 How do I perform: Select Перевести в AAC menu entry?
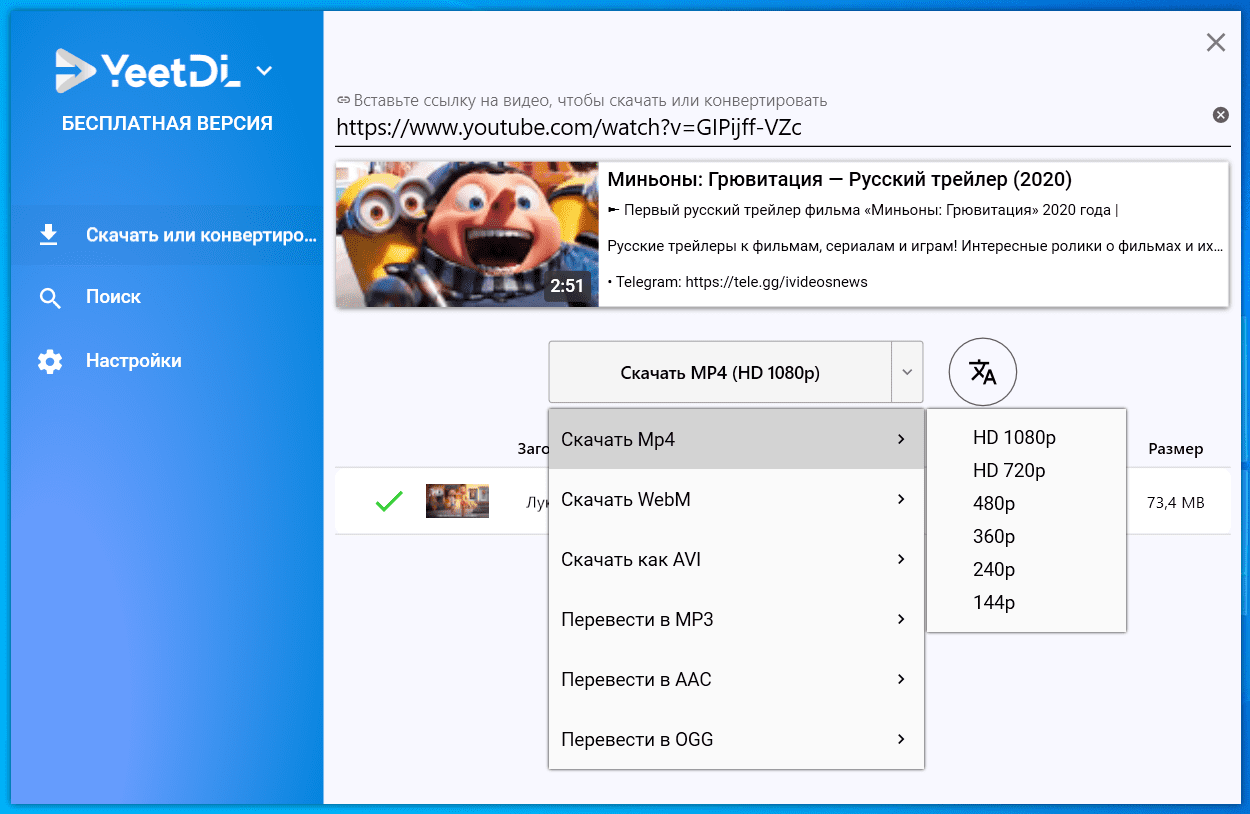(736, 679)
